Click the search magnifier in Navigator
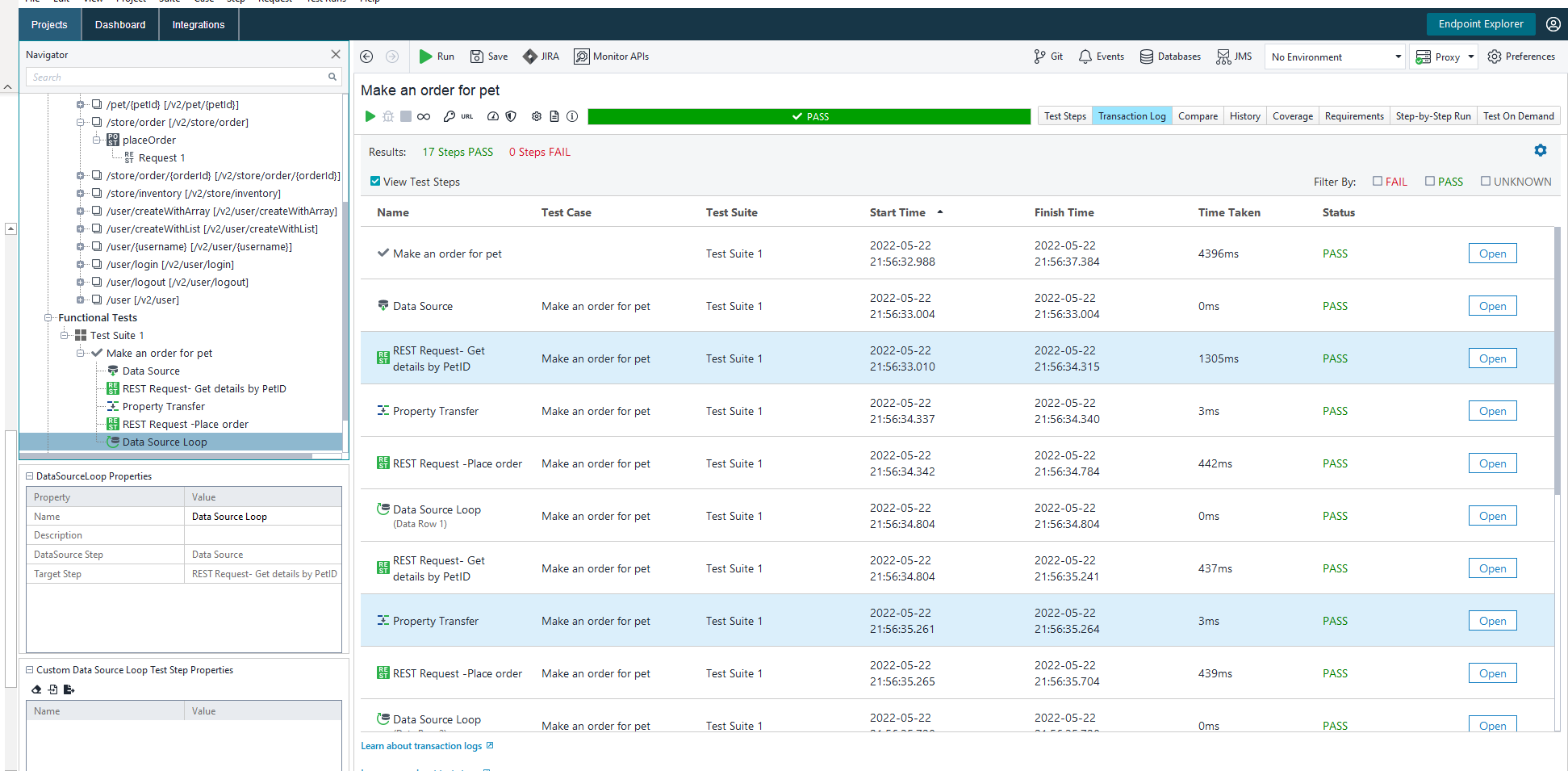 pyautogui.click(x=332, y=77)
